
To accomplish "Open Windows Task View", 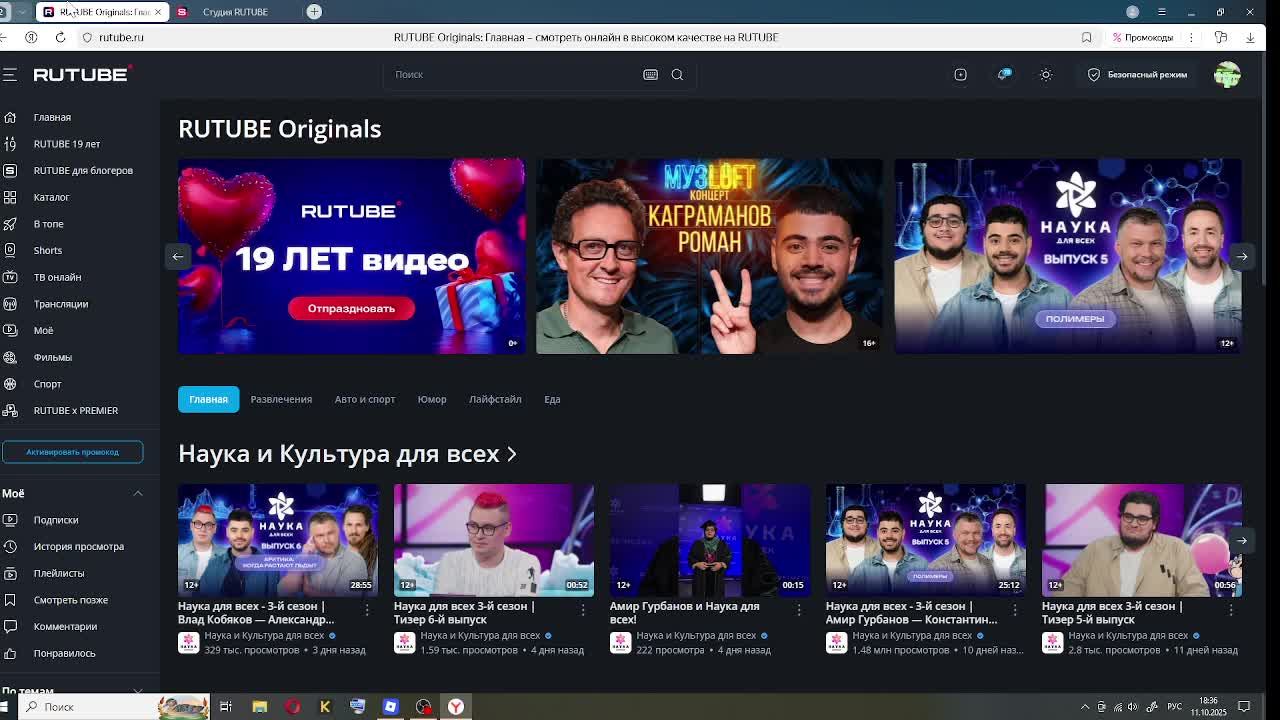I will (x=226, y=707).
